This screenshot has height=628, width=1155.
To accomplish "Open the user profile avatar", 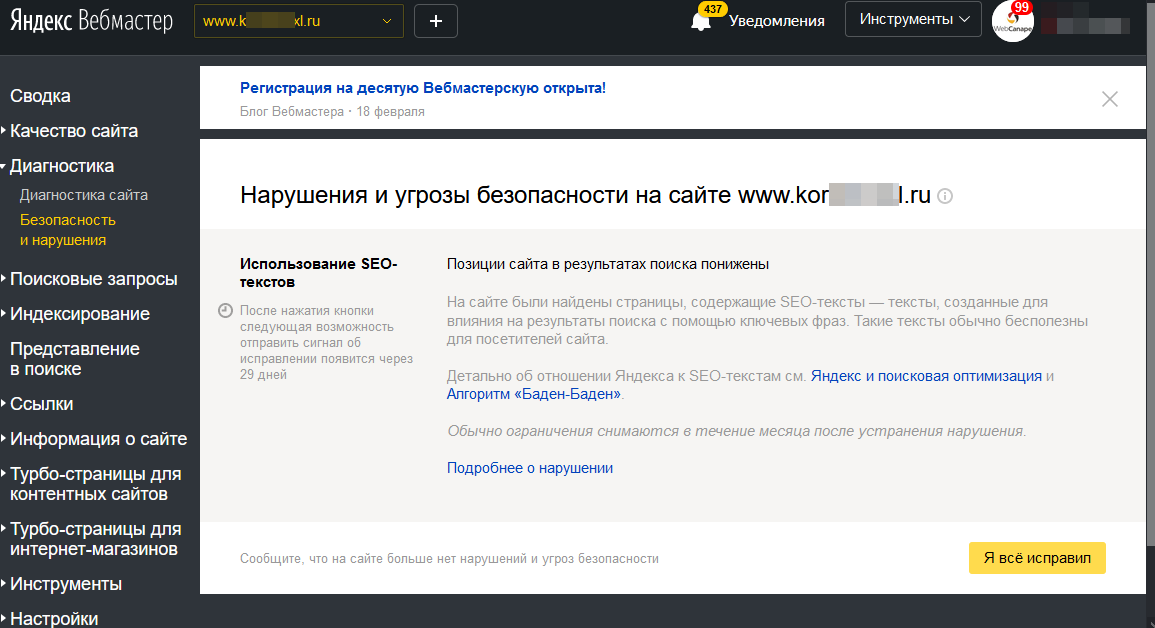I will click(x=1013, y=21).
